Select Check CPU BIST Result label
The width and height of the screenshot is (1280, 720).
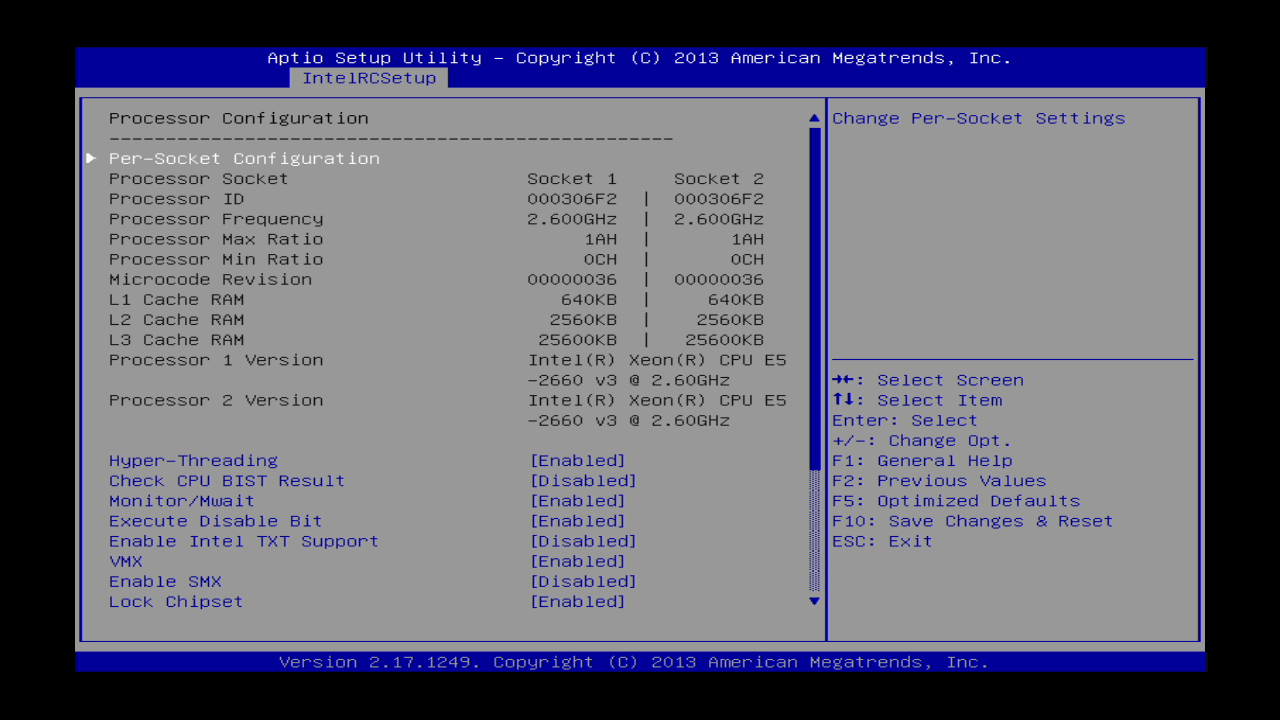tap(227, 481)
